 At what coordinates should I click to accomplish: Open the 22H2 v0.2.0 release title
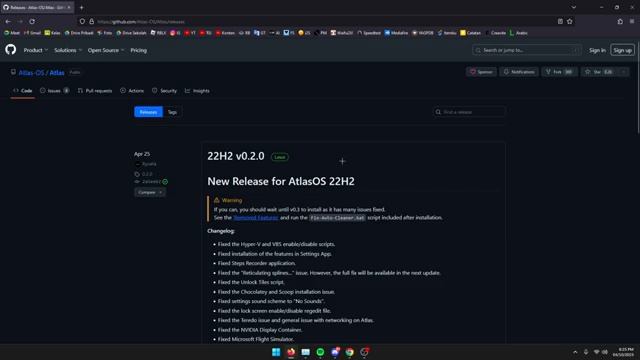pos(236,156)
